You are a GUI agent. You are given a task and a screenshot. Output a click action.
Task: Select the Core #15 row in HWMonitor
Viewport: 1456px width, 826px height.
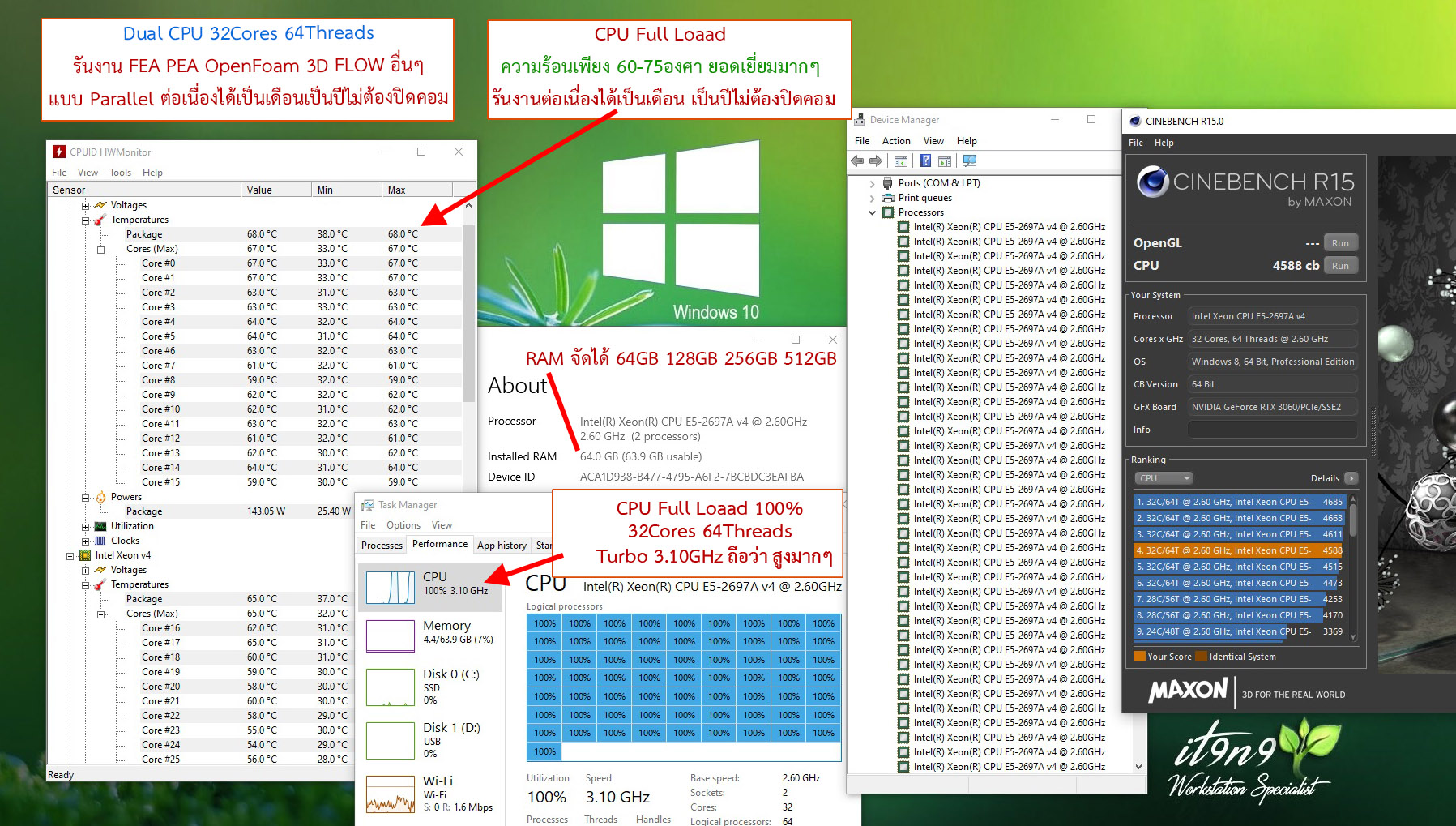click(x=255, y=482)
